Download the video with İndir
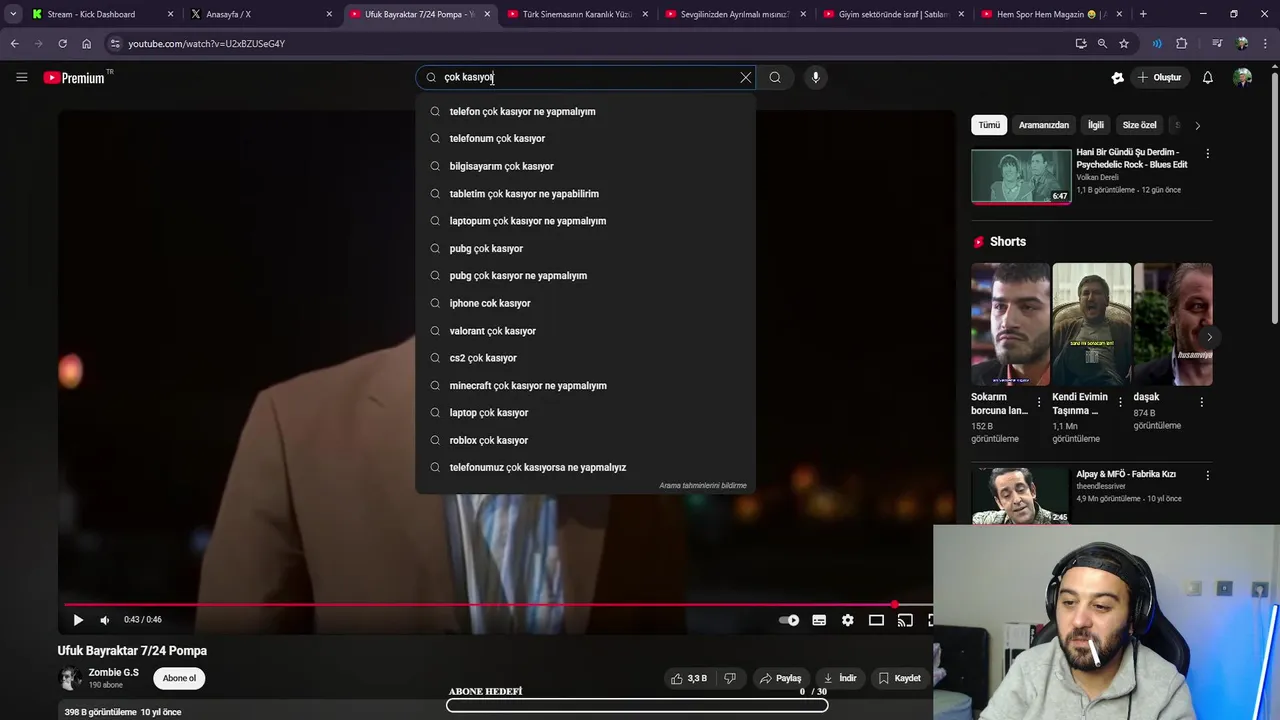This screenshot has width=1280, height=720. (839, 678)
